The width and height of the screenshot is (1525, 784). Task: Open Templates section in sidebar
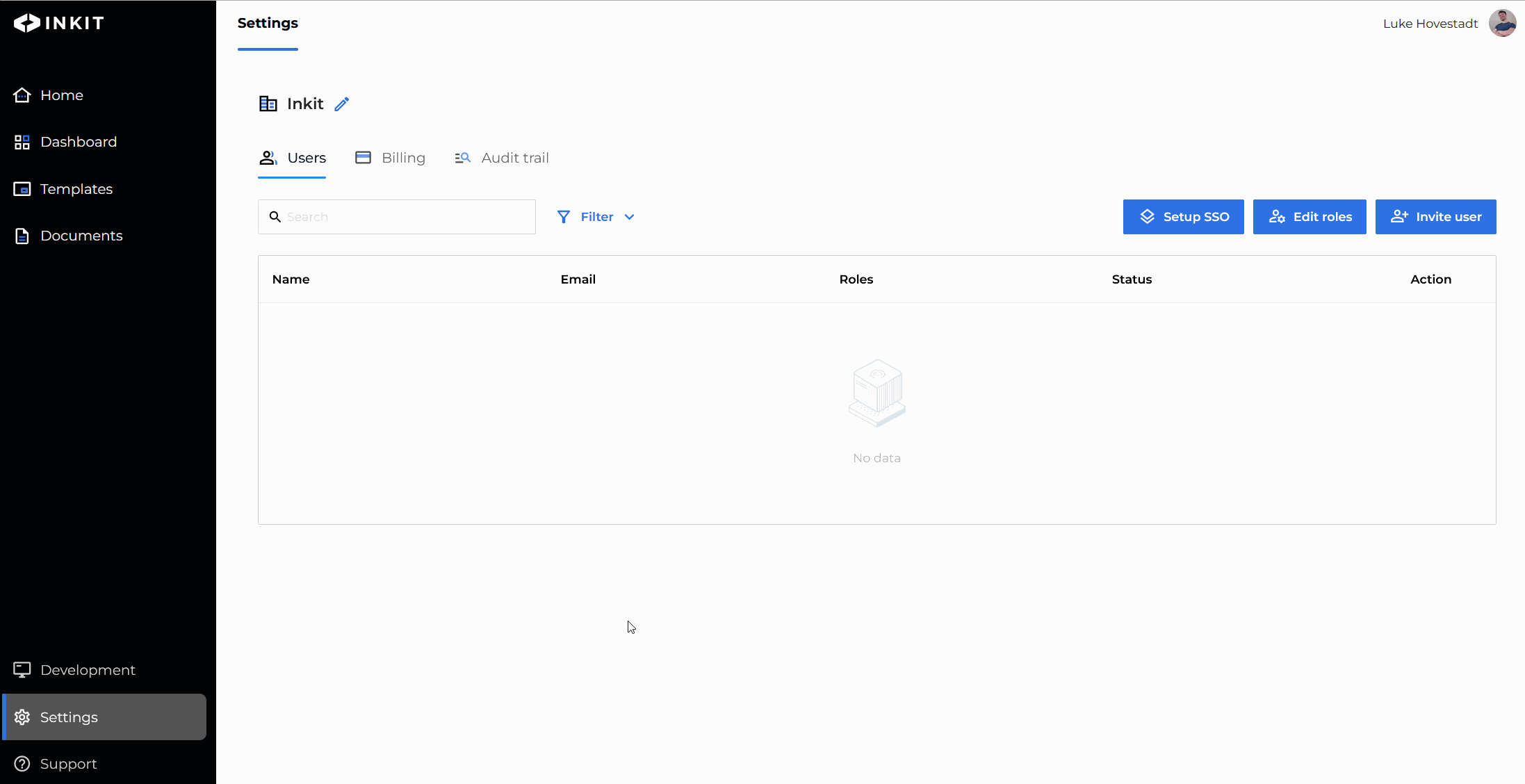(x=76, y=189)
